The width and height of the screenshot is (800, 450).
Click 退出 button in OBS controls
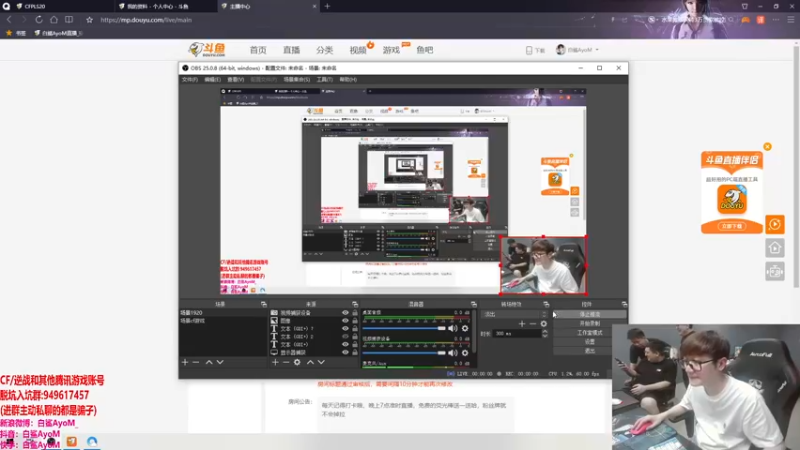[x=590, y=351]
